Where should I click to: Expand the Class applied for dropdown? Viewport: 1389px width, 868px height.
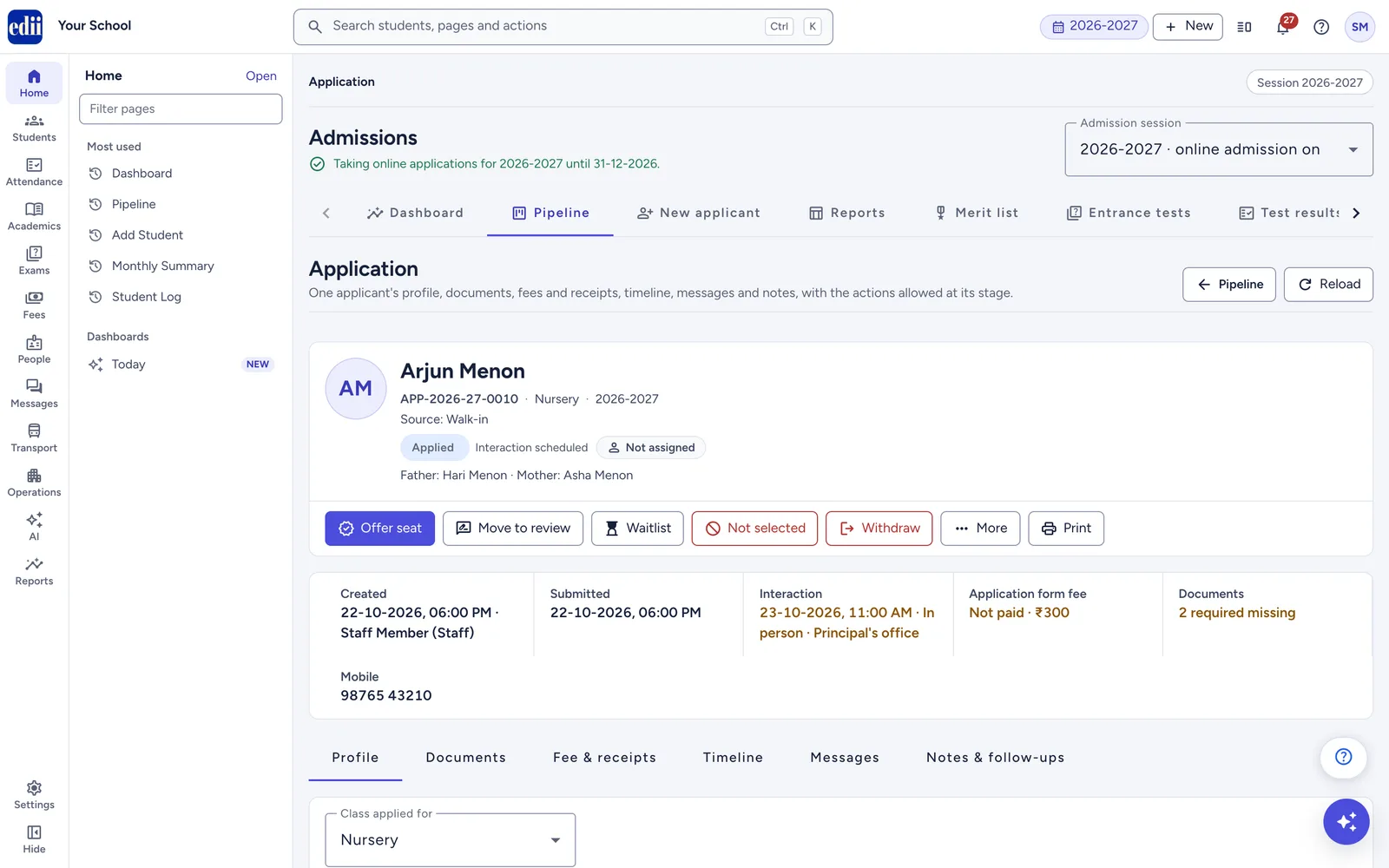(x=450, y=839)
